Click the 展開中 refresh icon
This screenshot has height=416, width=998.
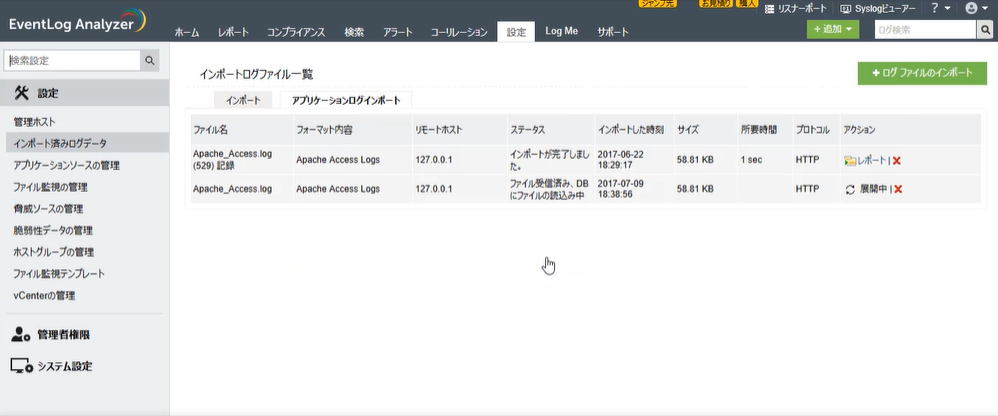click(x=850, y=189)
